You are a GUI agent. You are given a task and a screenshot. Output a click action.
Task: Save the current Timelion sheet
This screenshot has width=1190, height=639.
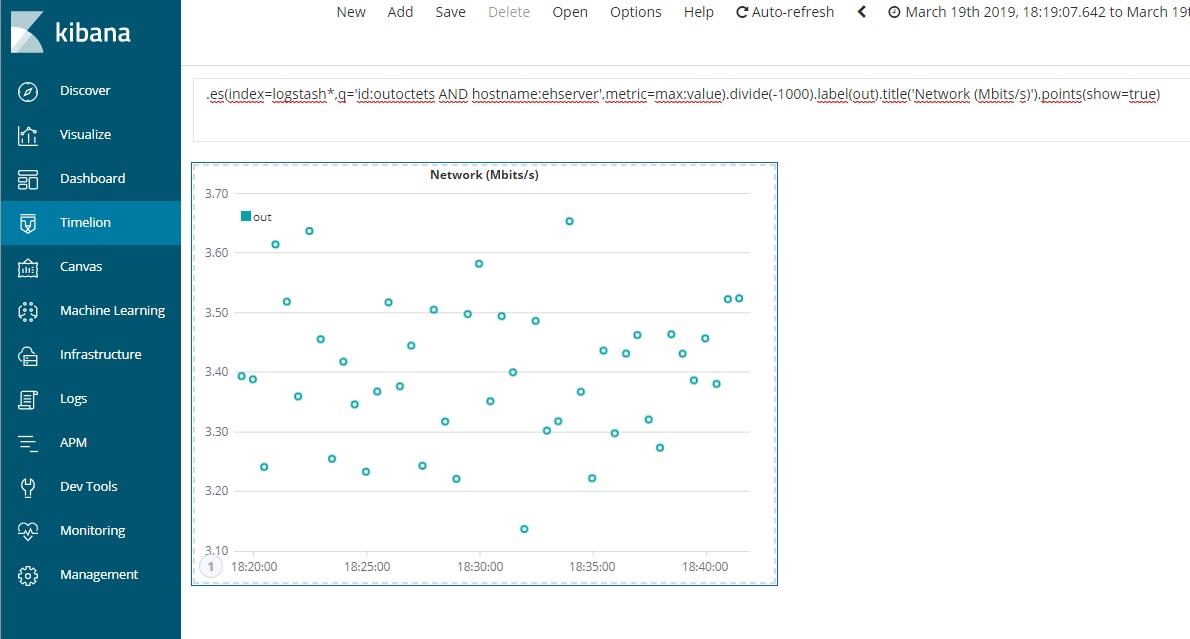click(450, 12)
